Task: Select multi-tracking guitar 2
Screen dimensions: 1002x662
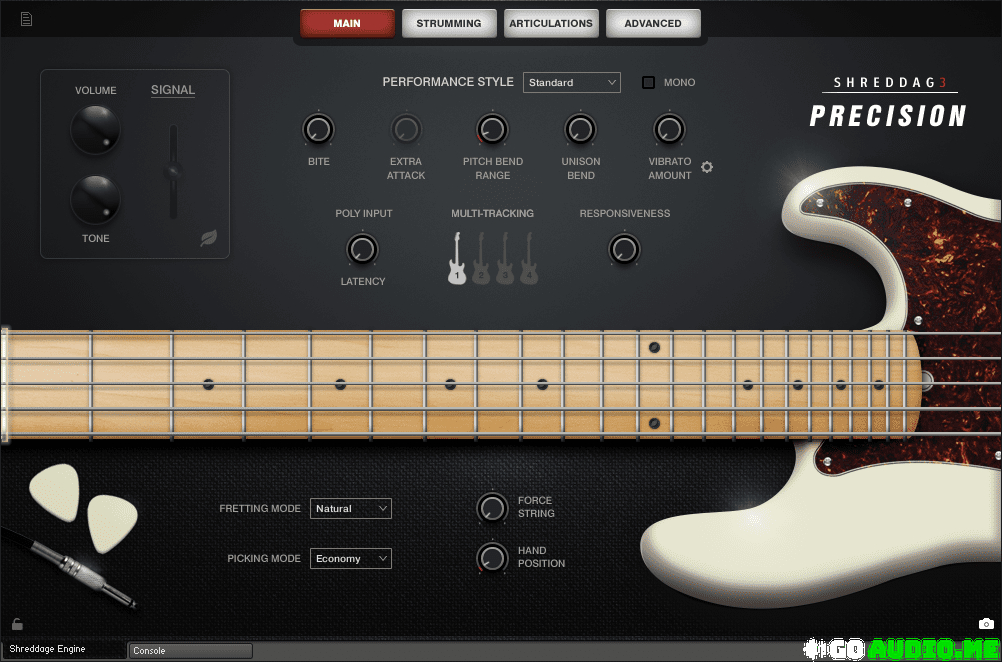Action: tap(481, 258)
